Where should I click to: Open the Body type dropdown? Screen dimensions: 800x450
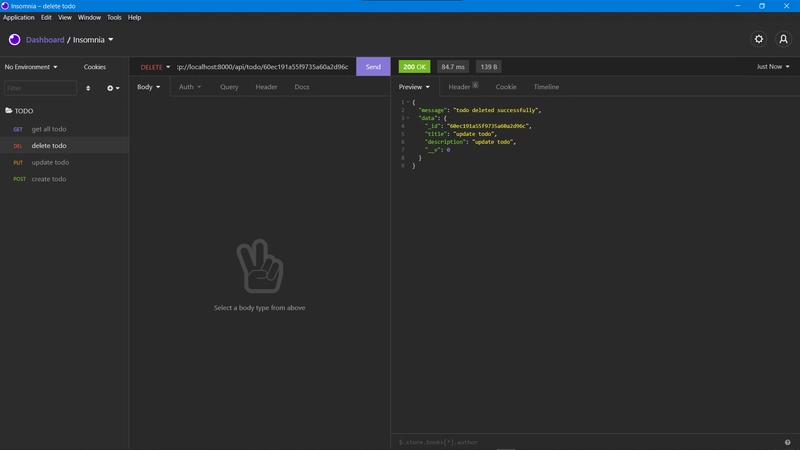coord(148,87)
